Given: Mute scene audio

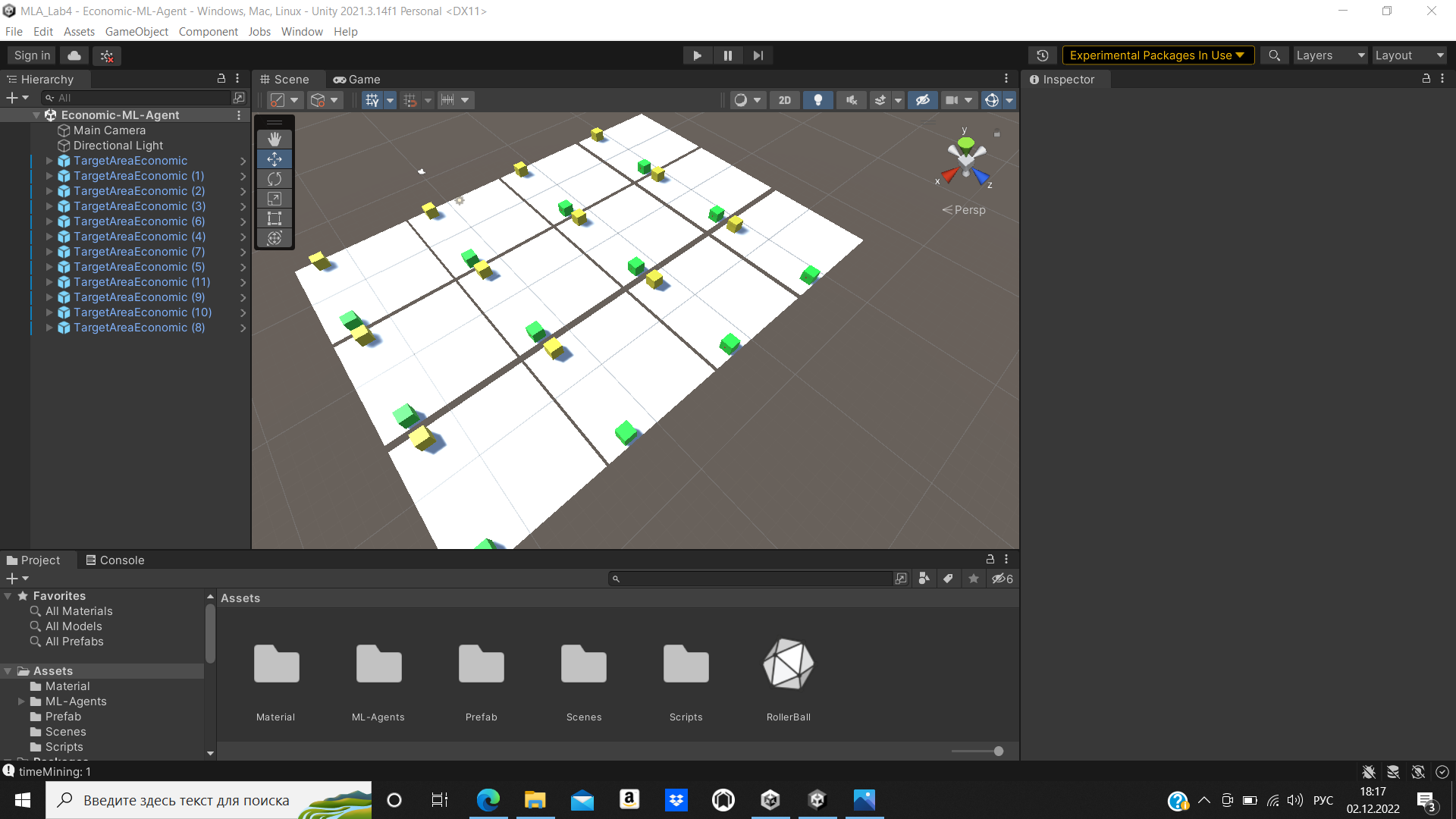Looking at the screenshot, I should click(x=851, y=99).
